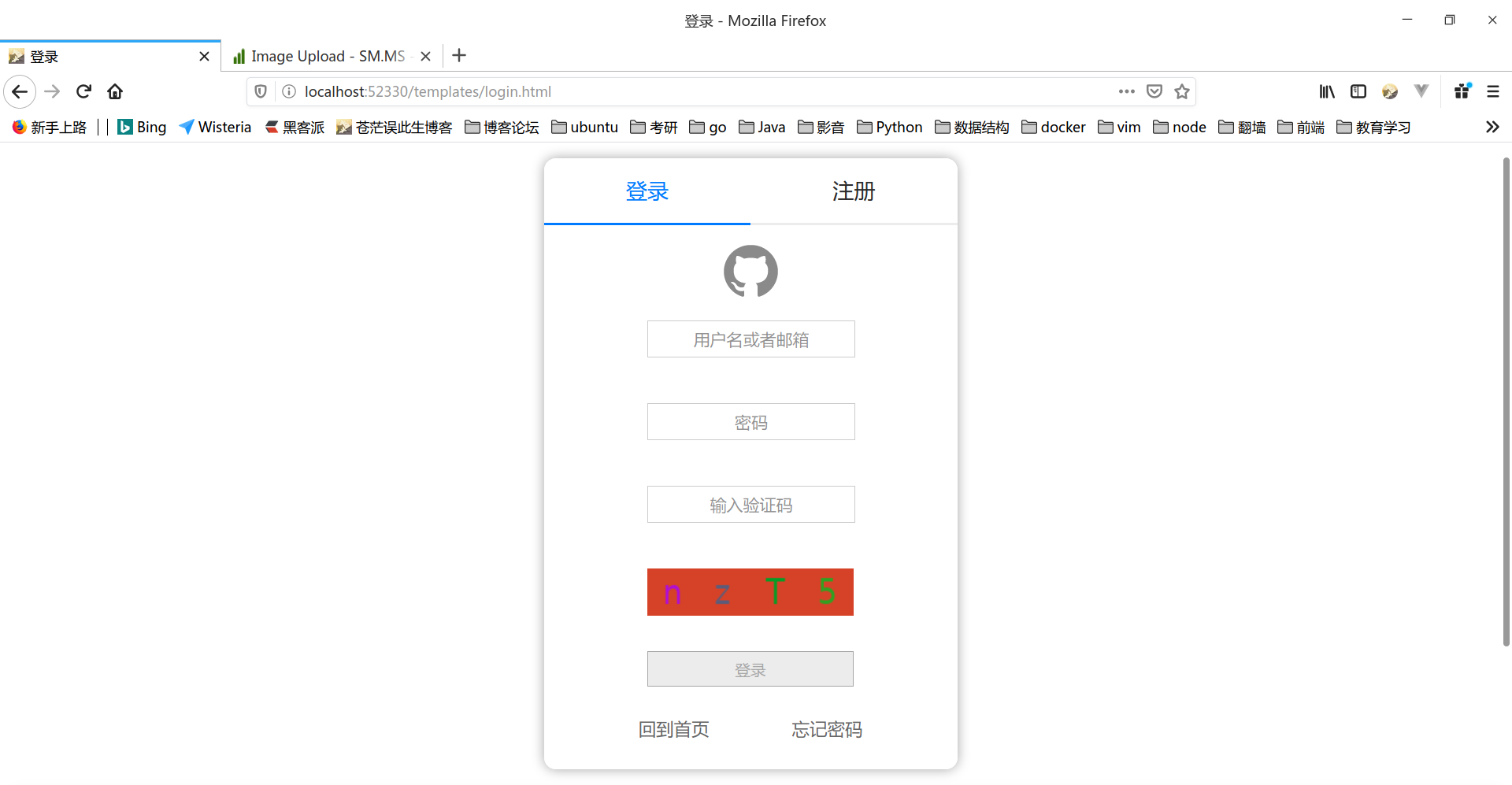
Task: Open the Bing bookmark
Action: (142, 127)
